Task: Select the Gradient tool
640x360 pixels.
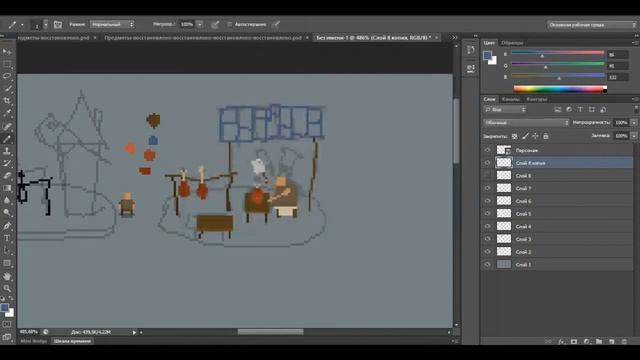Action: pos(7,188)
